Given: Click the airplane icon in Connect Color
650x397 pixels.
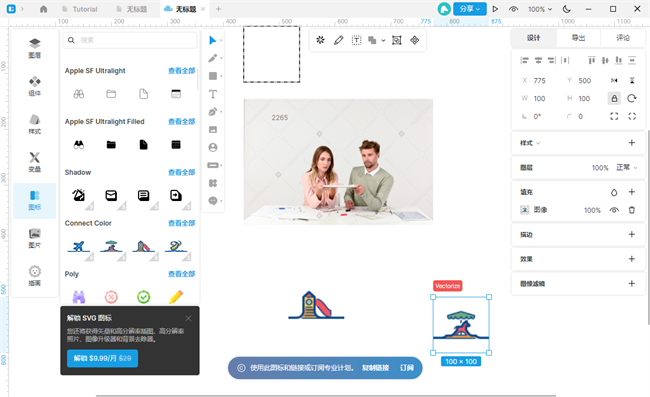Looking at the screenshot, I should point(79,246).
